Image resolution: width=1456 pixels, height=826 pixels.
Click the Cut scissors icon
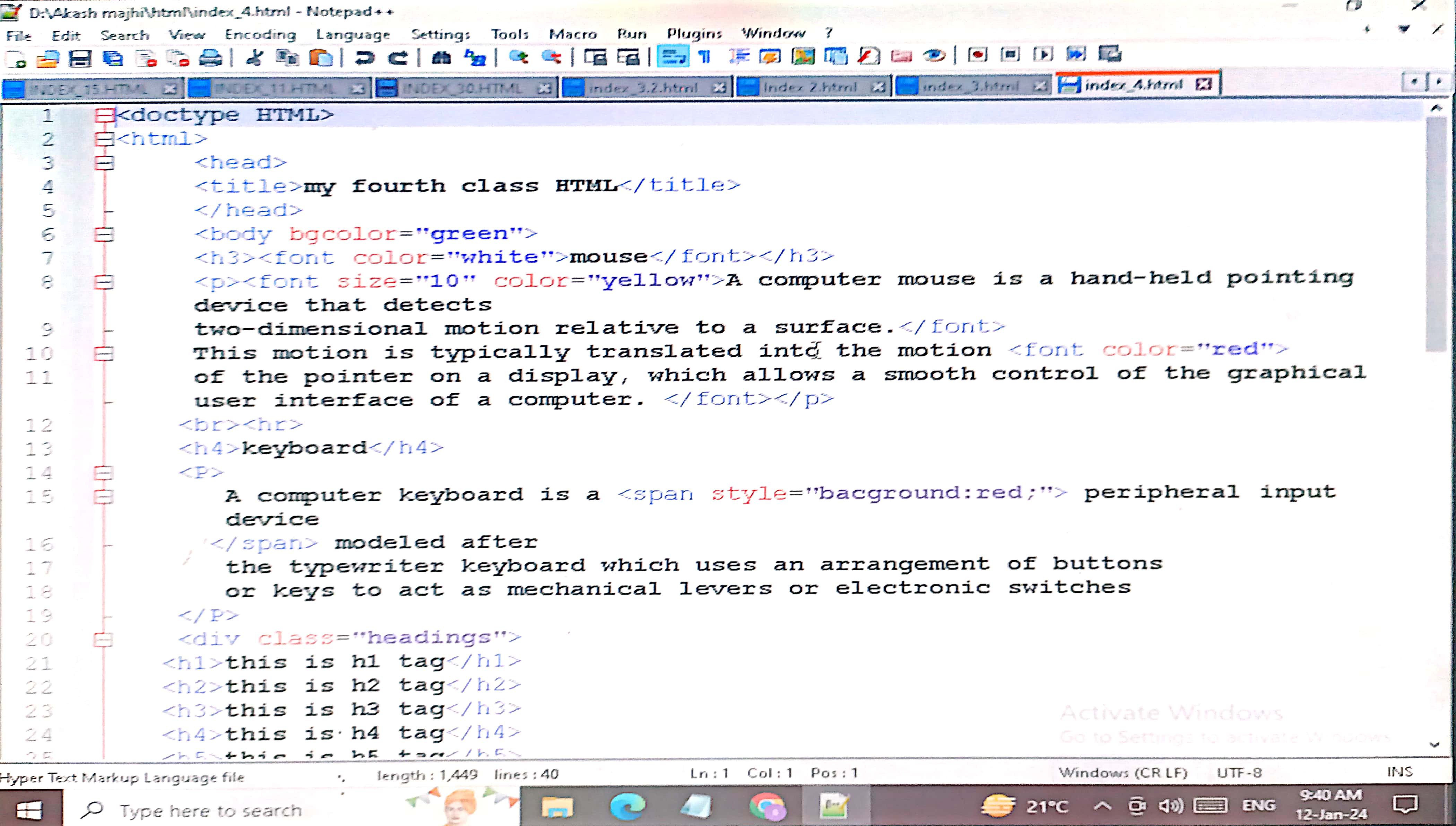(x=254, y=57)
